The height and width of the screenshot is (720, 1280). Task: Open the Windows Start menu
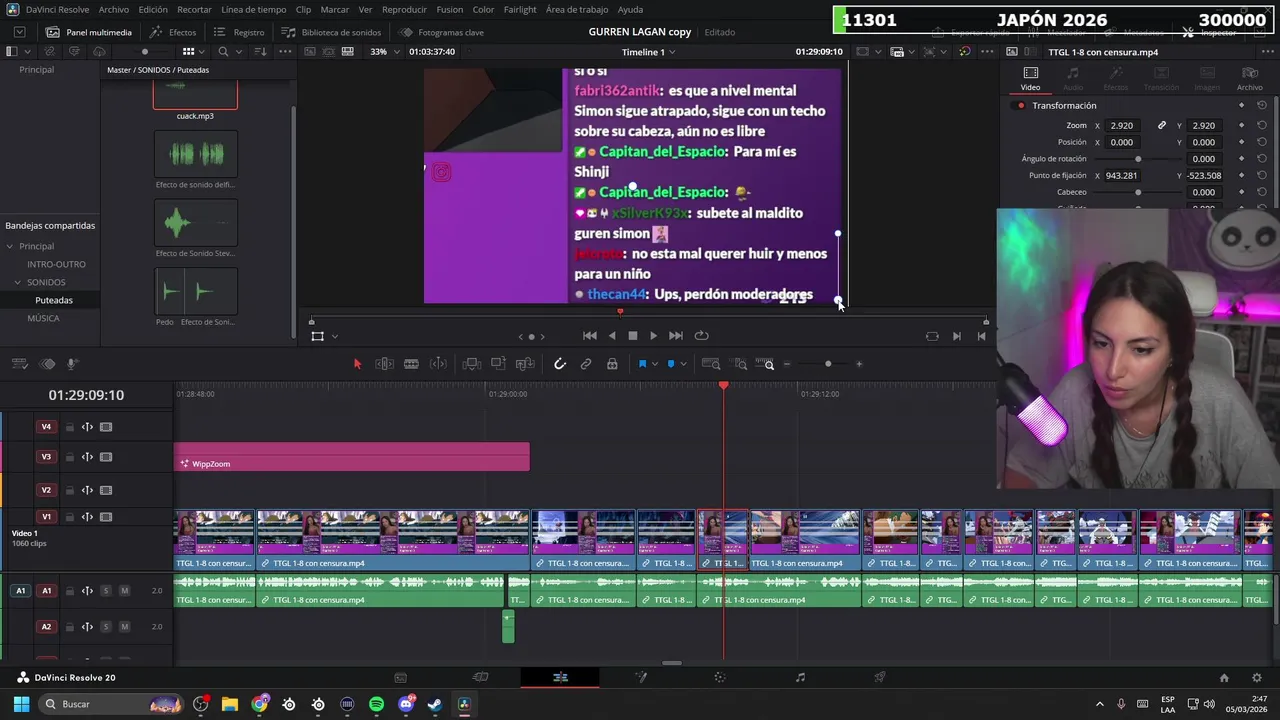21,704
